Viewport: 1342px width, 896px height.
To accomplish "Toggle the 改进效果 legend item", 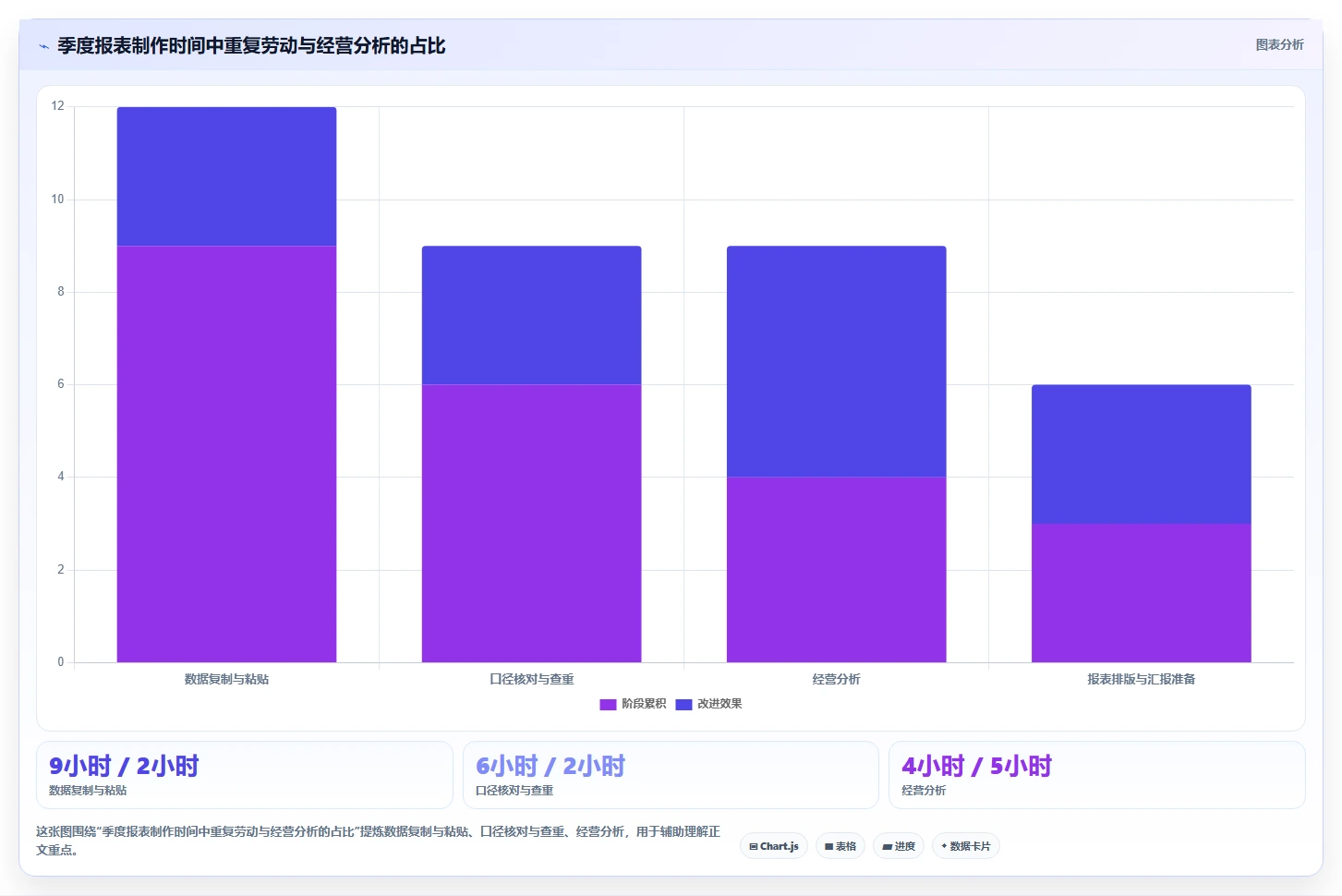I will coord(709,704).
